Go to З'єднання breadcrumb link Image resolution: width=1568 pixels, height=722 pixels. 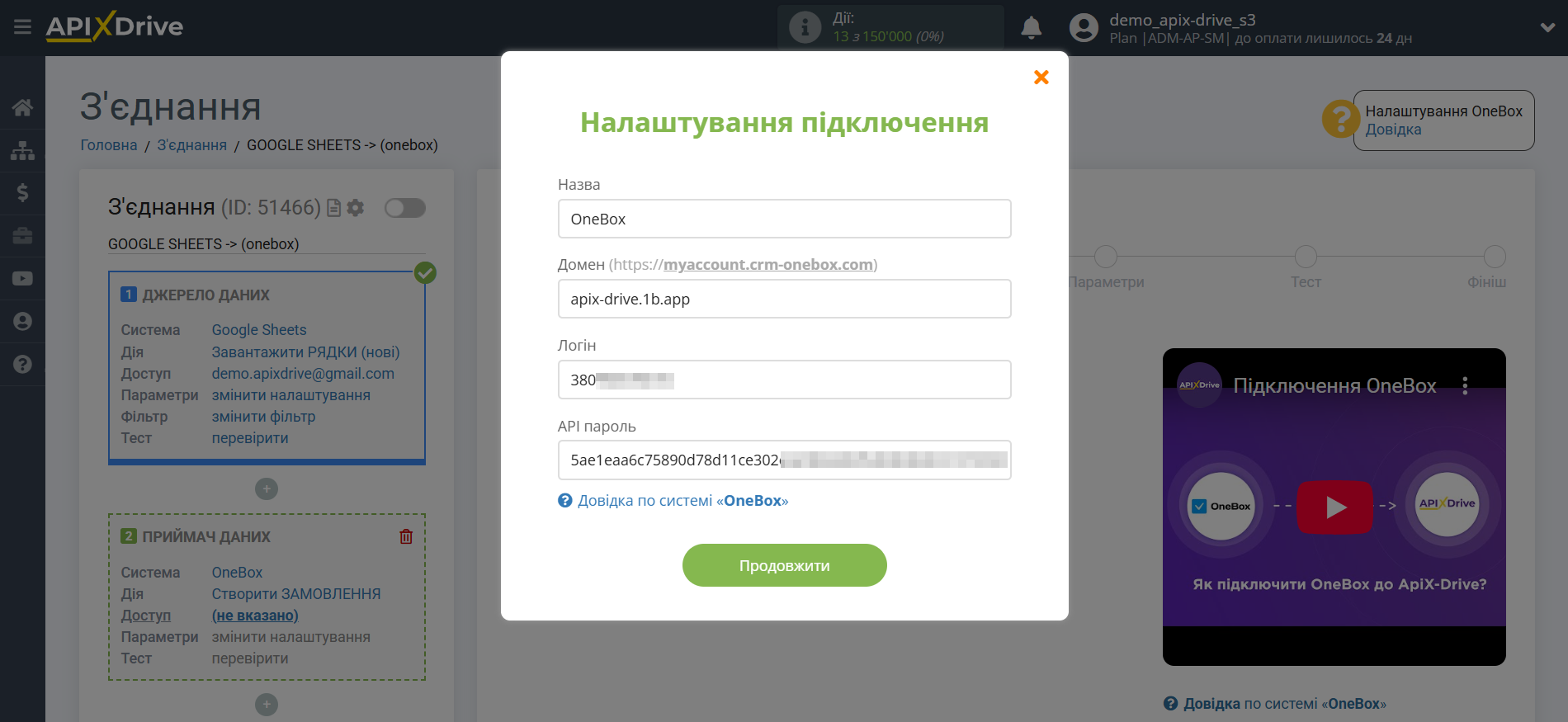[x=191, y=145]
